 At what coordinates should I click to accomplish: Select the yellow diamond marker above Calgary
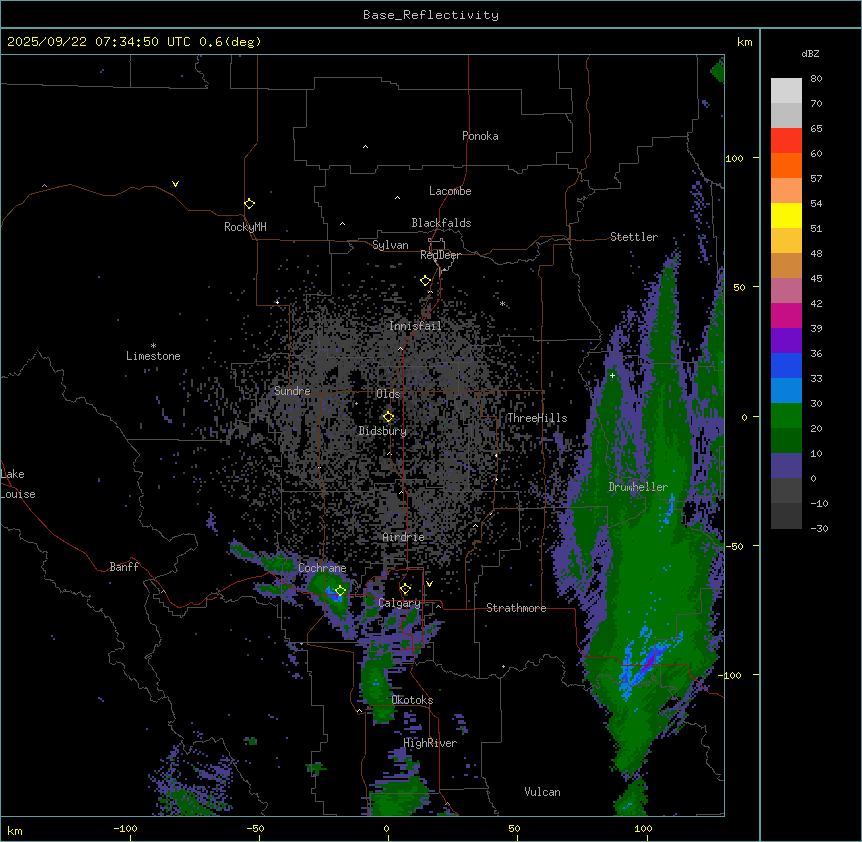[x=405, y=589]
